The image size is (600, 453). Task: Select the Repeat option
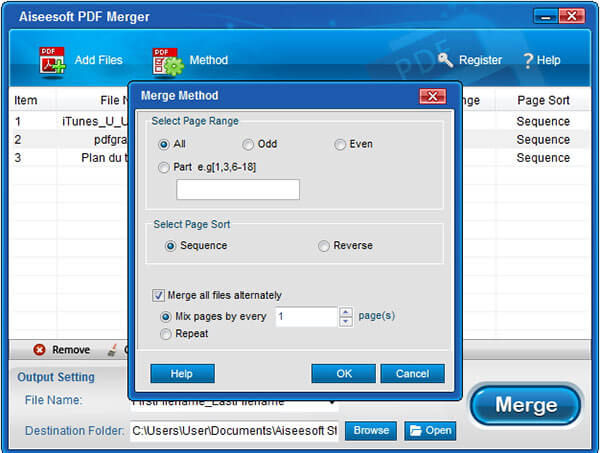coord(165,334)
